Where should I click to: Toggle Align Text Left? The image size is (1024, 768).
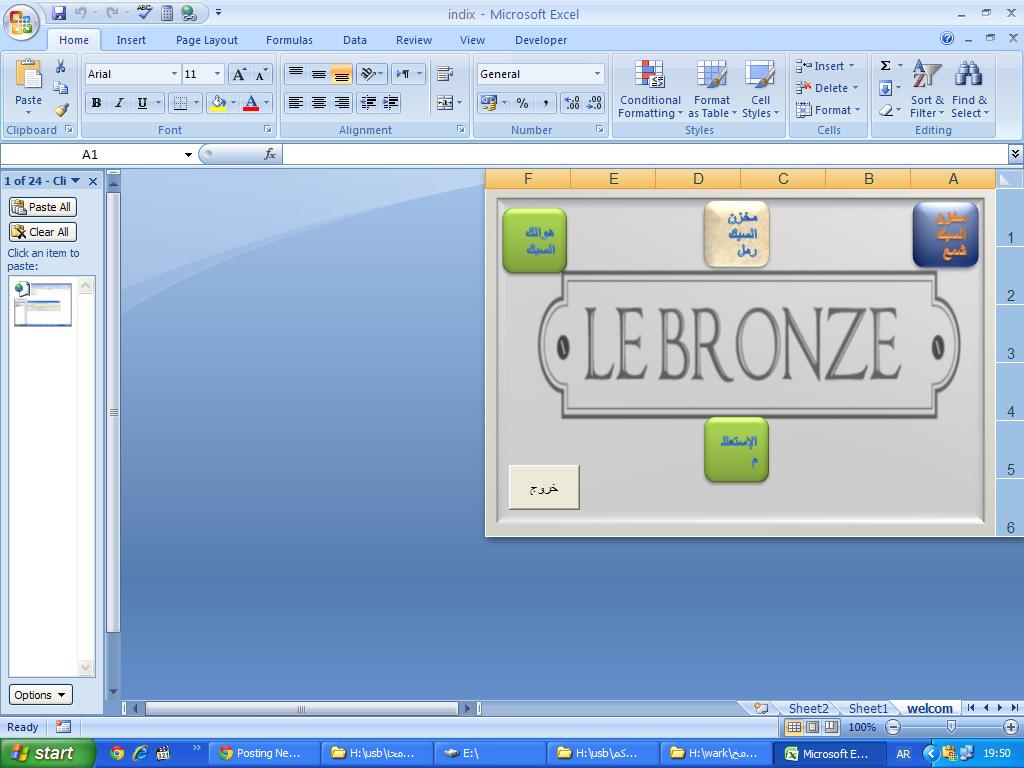(296, 103)
